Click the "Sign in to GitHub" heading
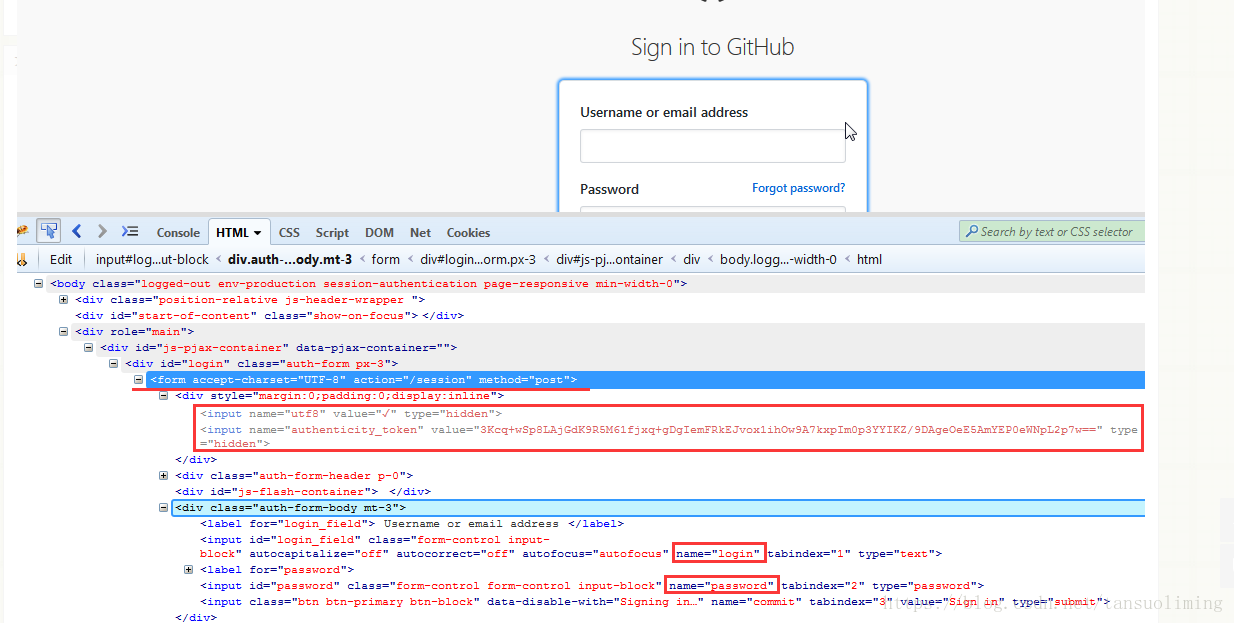The height and width of the screenshot is (623, 1234). pos(712,47)
